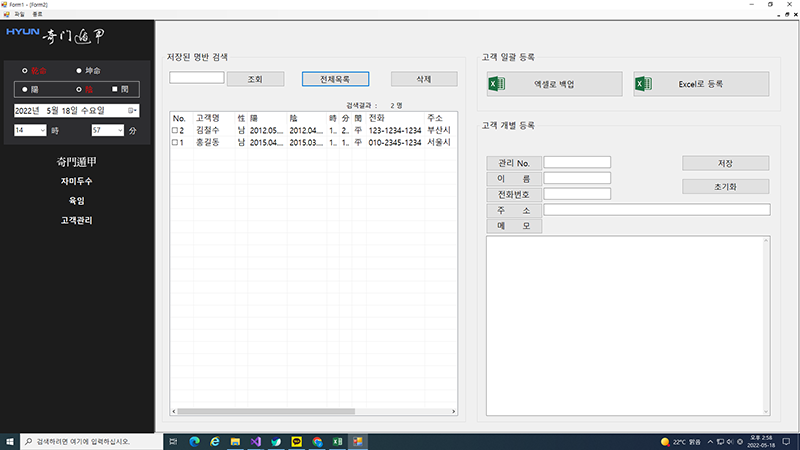Check the box for customer 홍길동

(x=175, y=143)
